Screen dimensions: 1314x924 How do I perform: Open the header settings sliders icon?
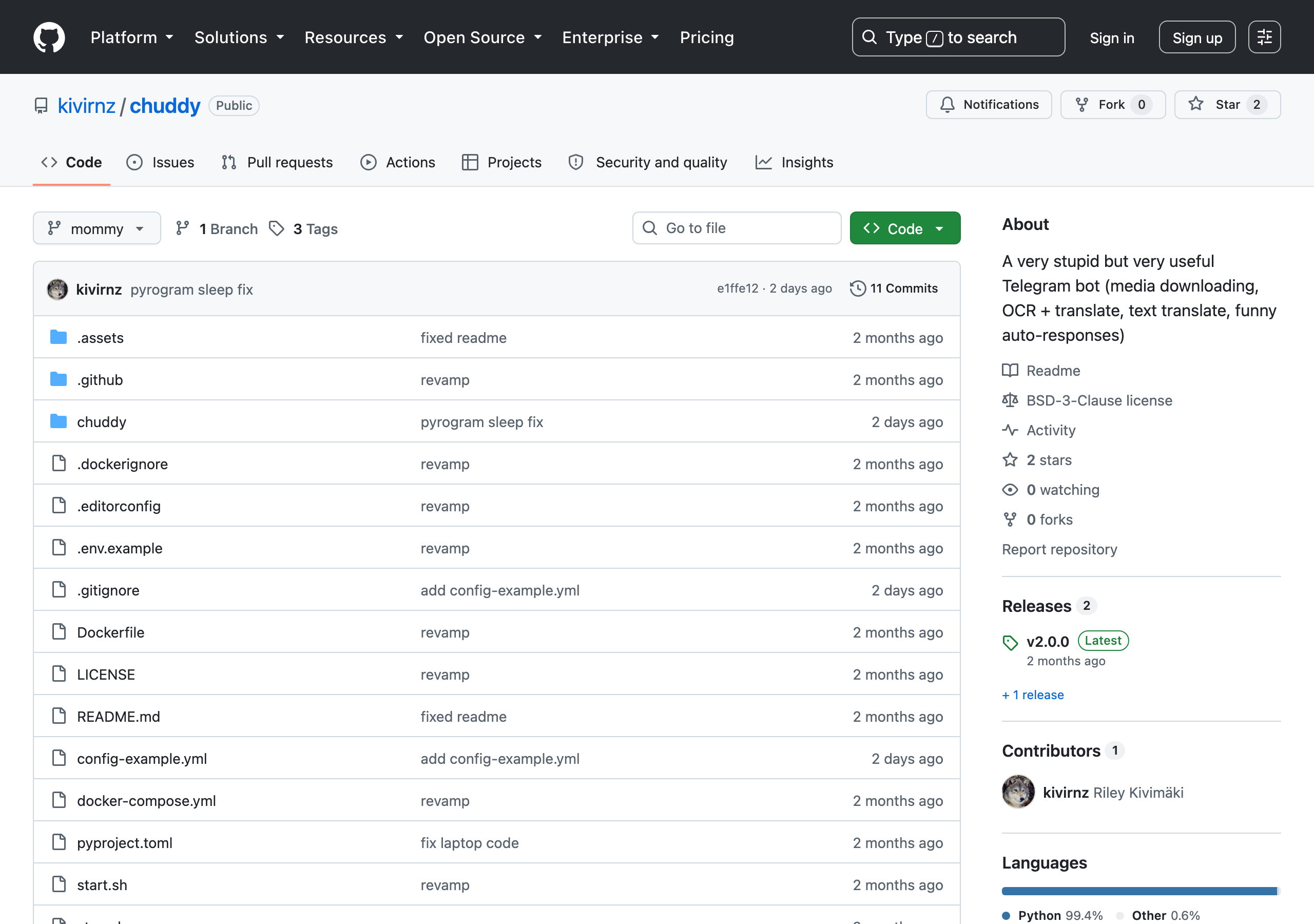tap(1264, 37)
